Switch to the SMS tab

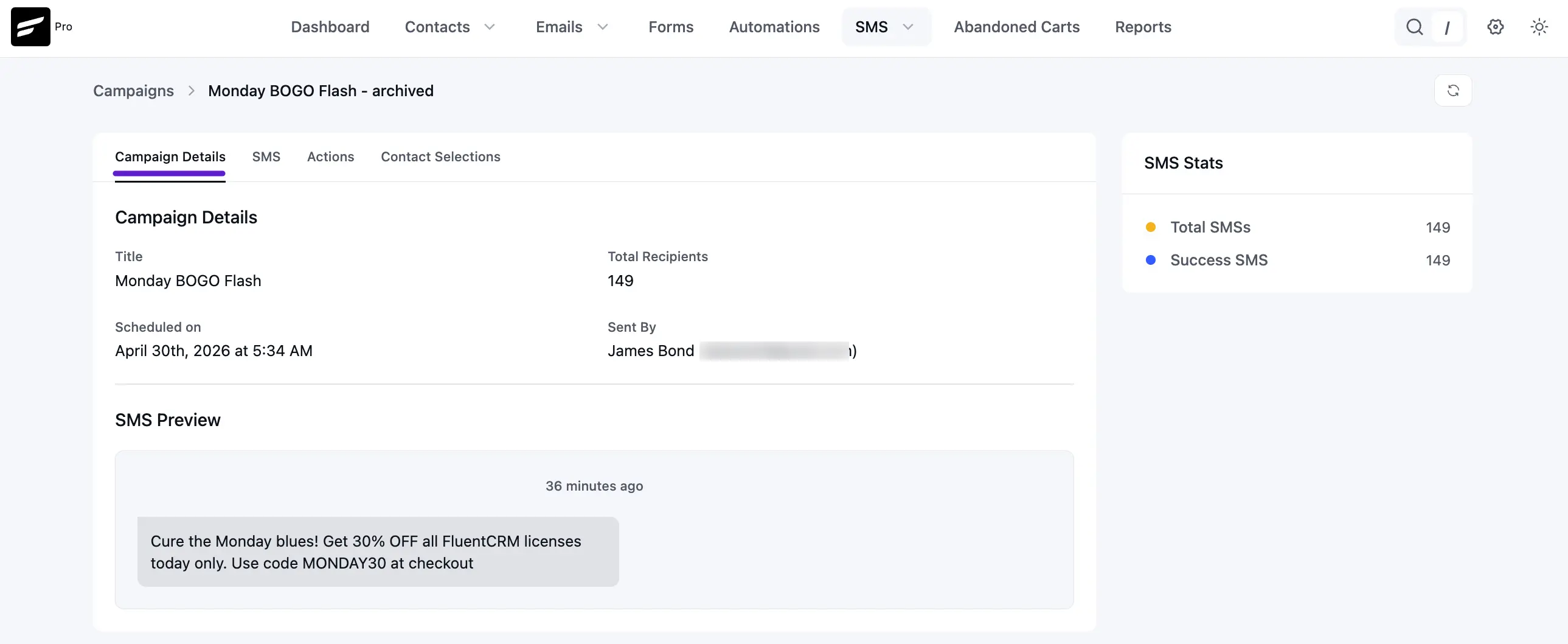(x=266, y=156)
